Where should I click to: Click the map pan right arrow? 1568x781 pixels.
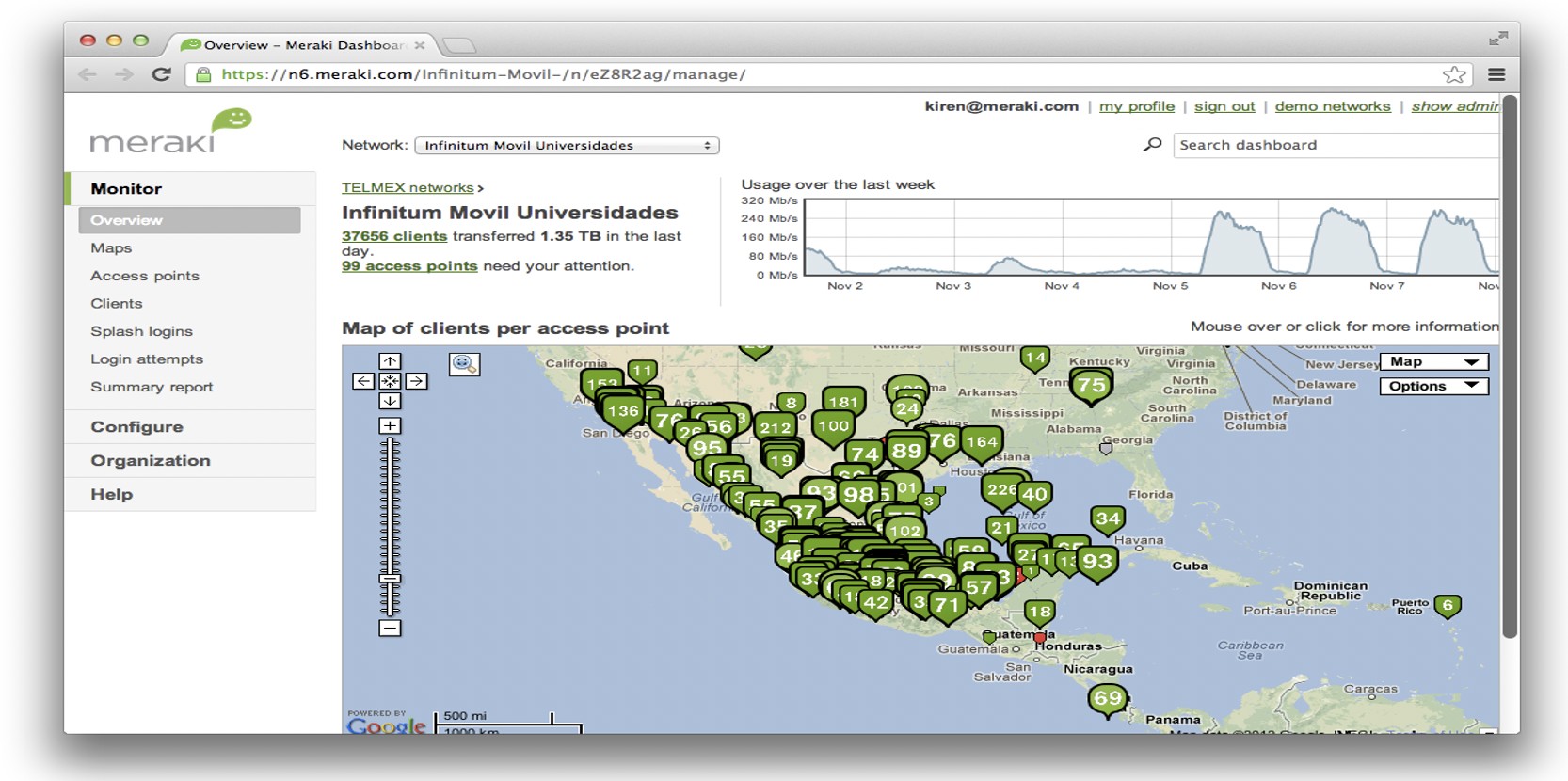[416, 381]
